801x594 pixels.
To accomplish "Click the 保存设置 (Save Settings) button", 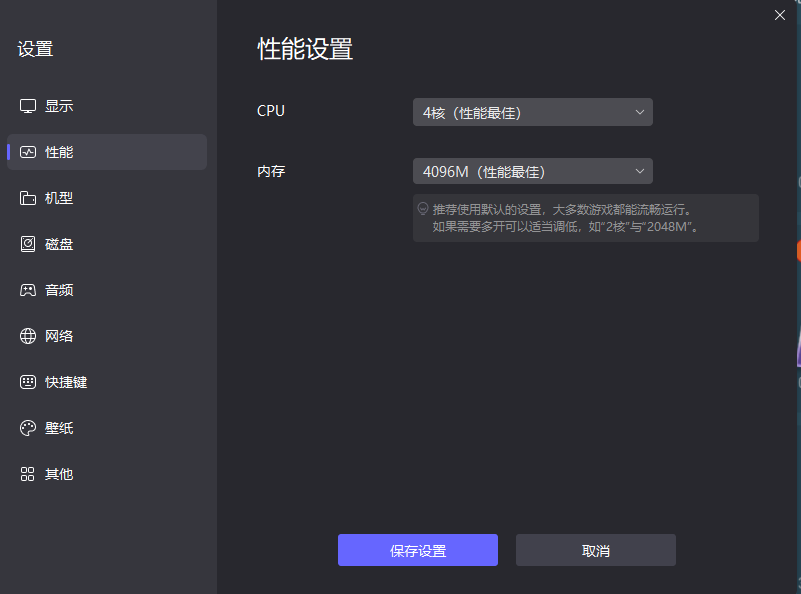I will pyautogui.click(x=417, y=550).
